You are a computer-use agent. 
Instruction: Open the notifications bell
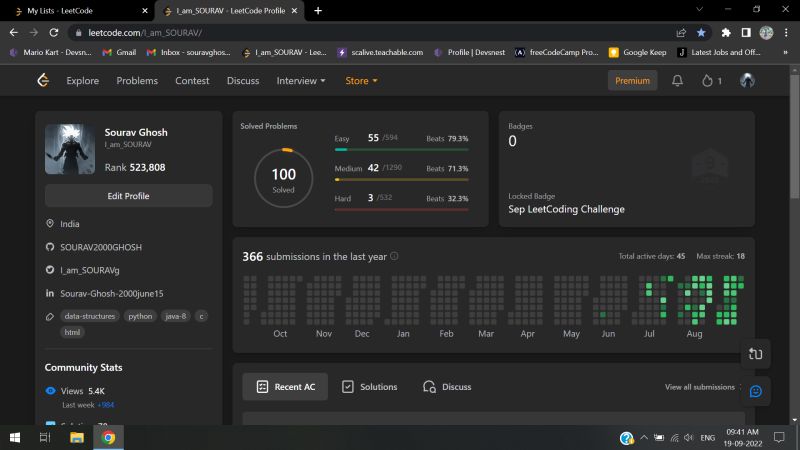pyautogui.click(x=678, y=81)
